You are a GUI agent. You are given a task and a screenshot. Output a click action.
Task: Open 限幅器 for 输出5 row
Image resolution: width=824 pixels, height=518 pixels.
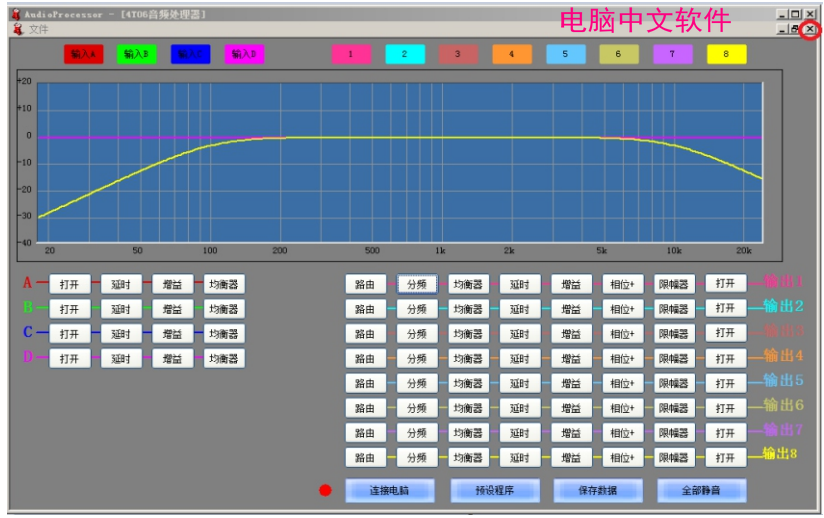click(x=674, y=383)
